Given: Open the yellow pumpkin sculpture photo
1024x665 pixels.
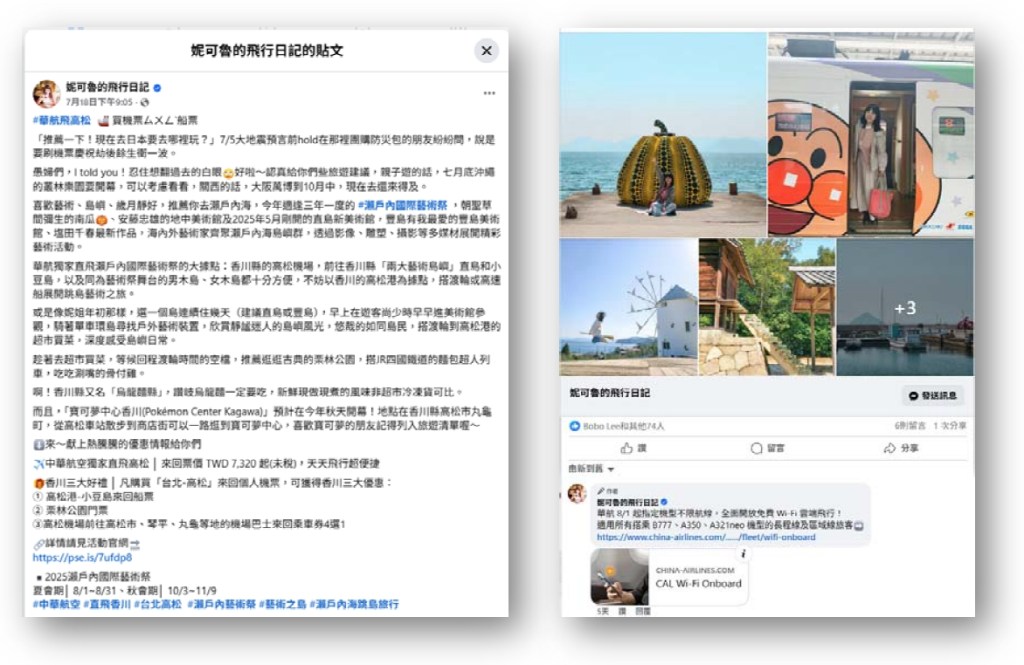Looking at the screenshot, I should 662,133.
